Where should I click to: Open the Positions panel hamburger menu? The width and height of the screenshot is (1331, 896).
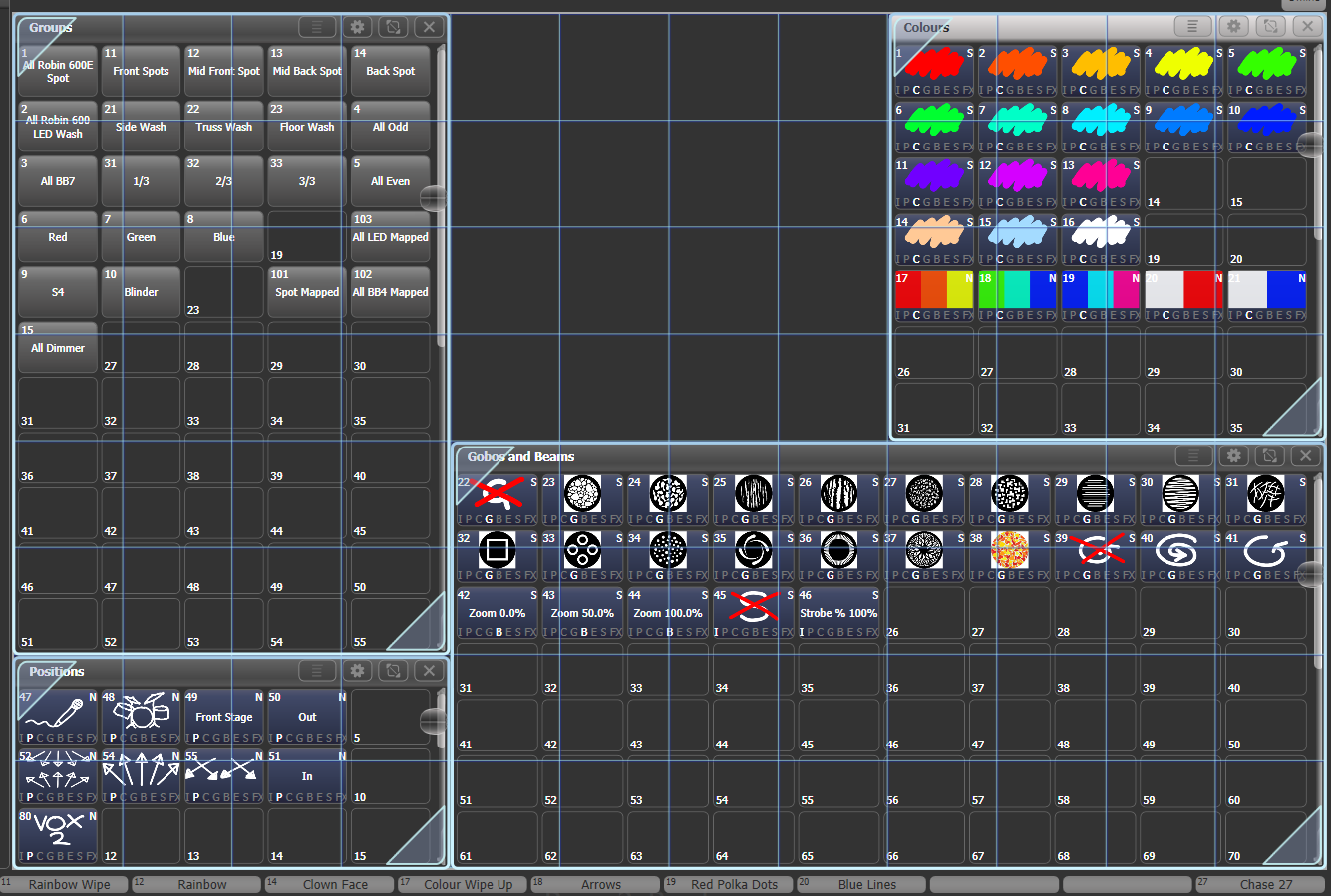(317, 671)
